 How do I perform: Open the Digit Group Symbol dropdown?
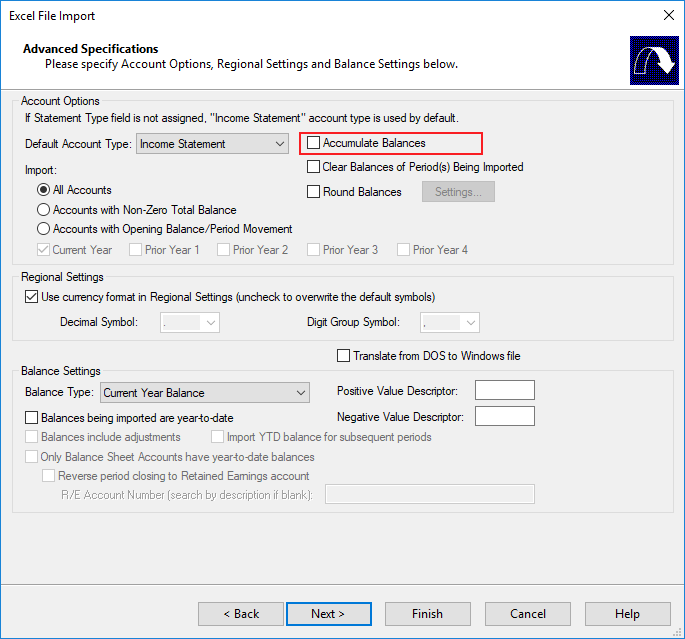[x=450, y=323]
